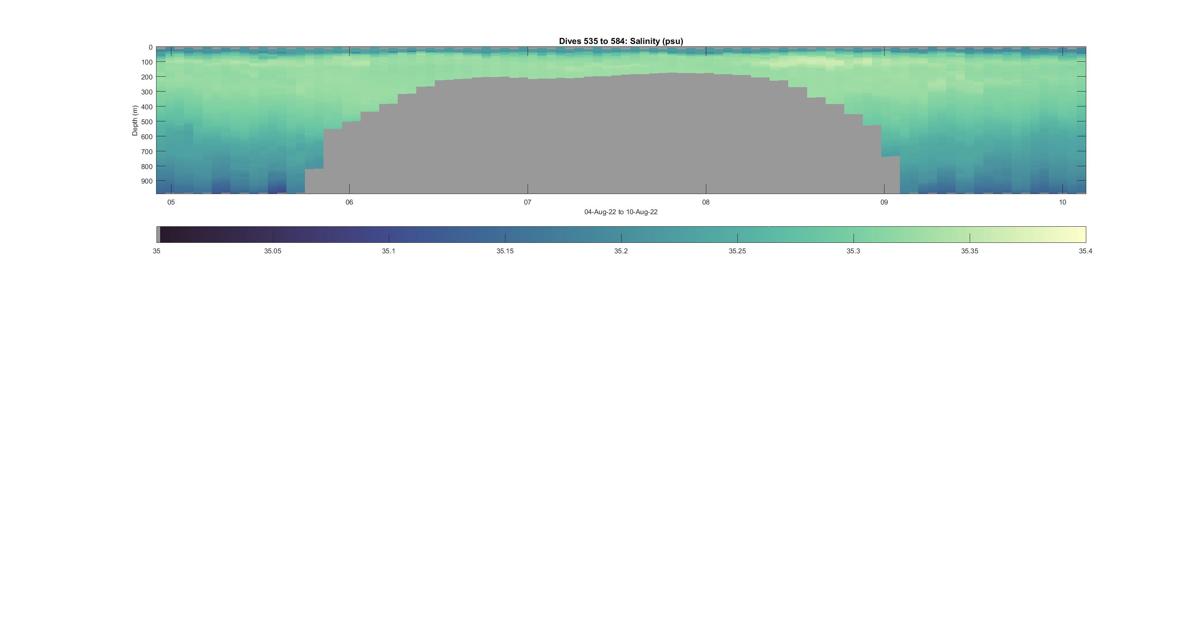Click the depth tick label '200'
Image resolution: width=1200 pixels, height=622 pixels.
(x=146, y=77)
